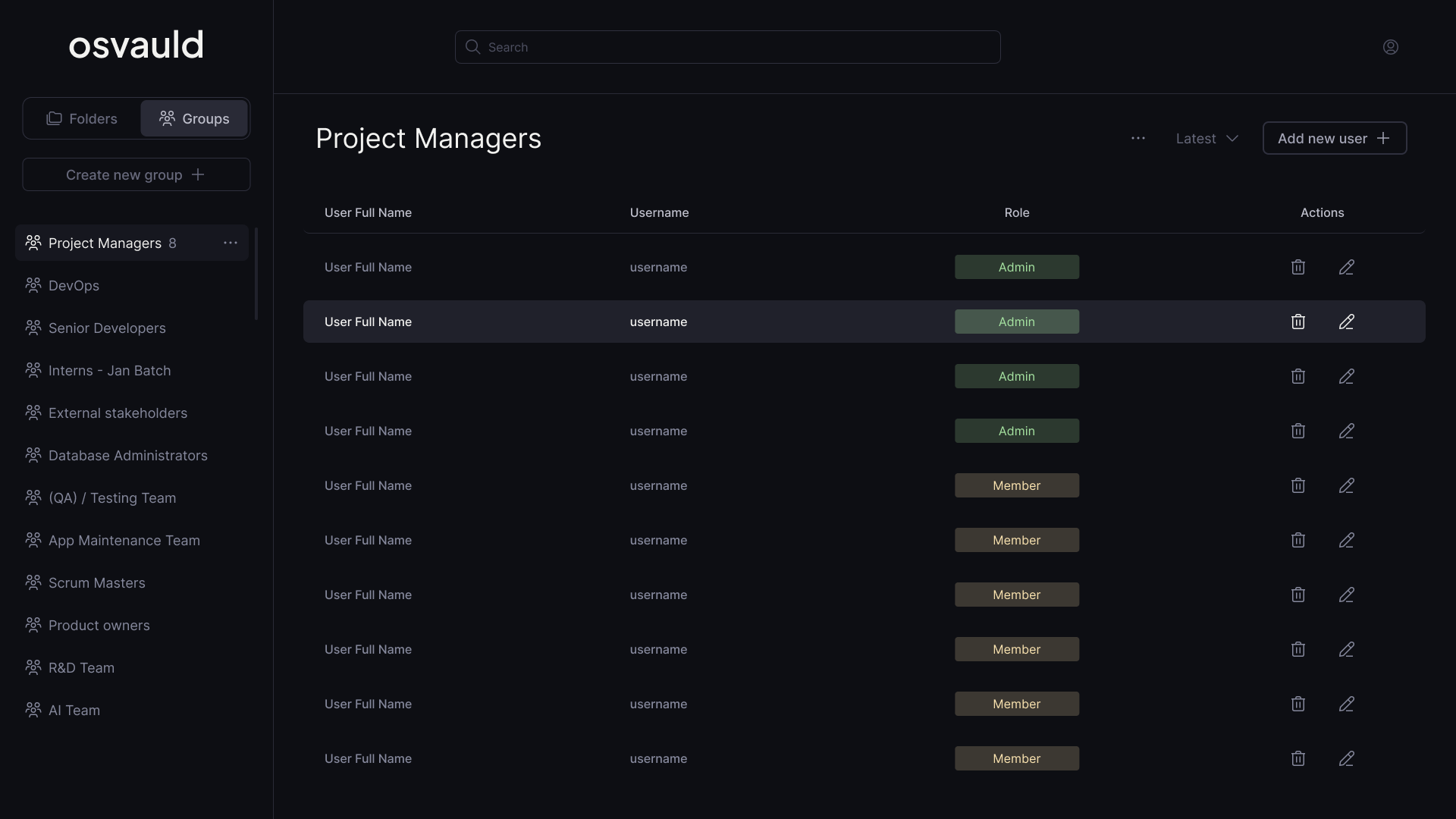
Task: Edit user in the highlighted Admin row
Action: coord(1346,322)
